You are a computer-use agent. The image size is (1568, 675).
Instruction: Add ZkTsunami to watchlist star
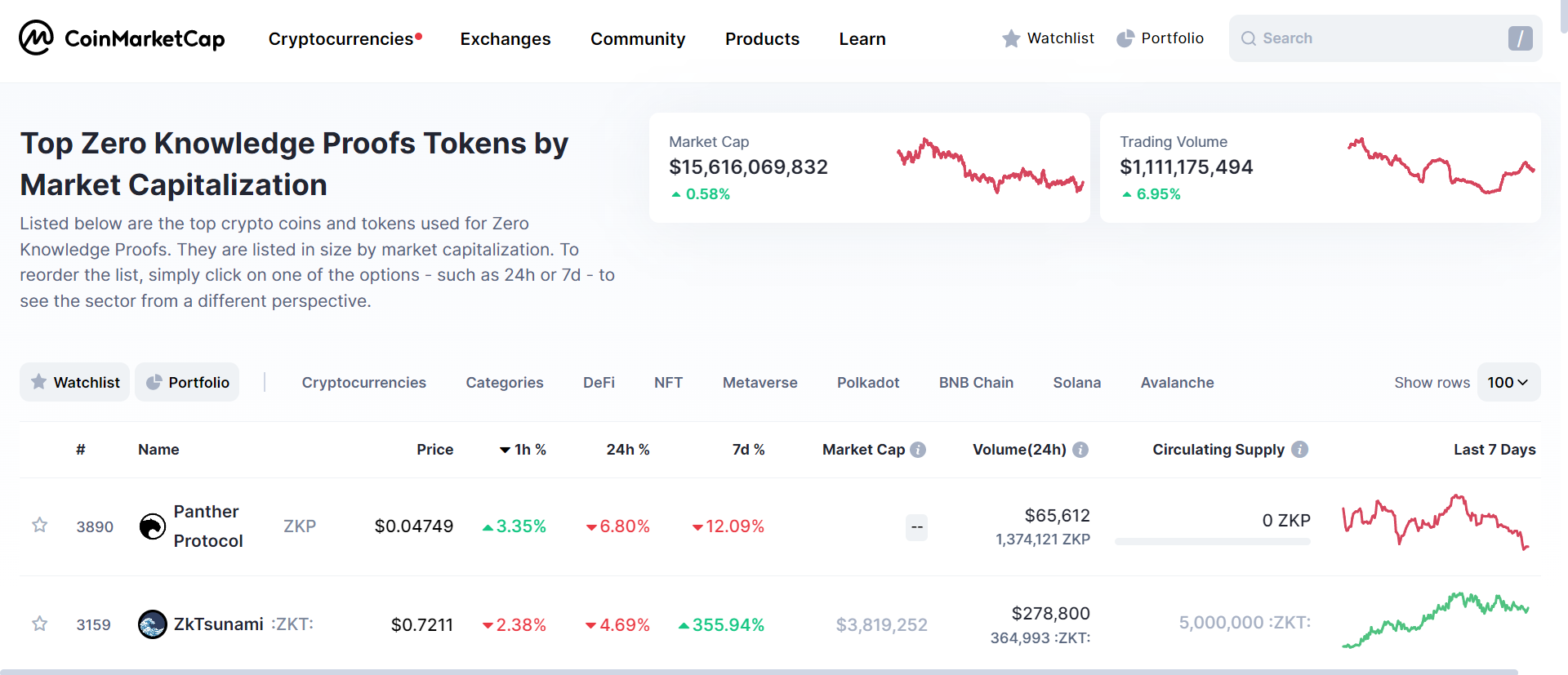39,624
